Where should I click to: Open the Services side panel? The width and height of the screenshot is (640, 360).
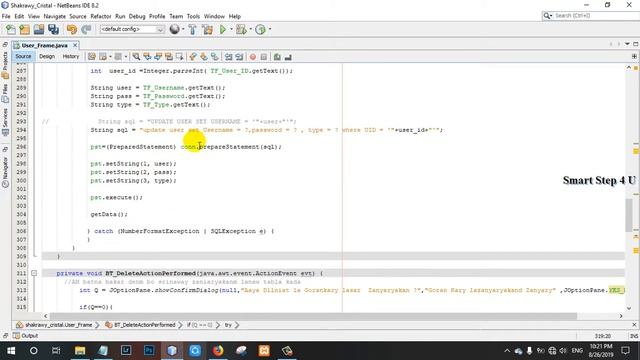[x=5, y=122]
